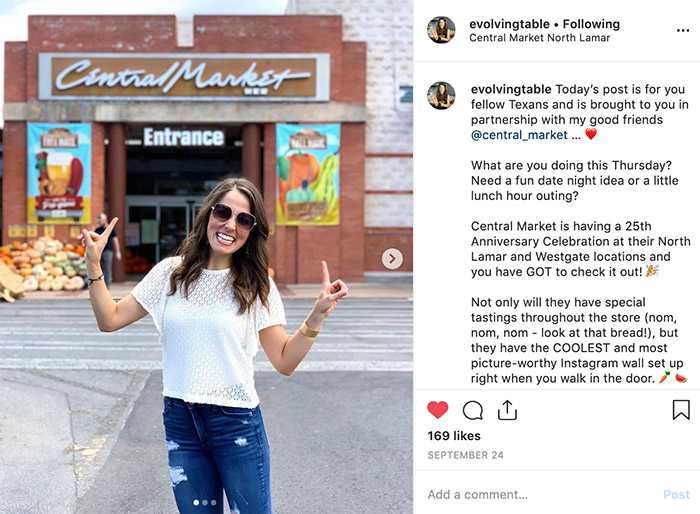
Task: Share the post with the share icon
Action: [x=507, y=410]
